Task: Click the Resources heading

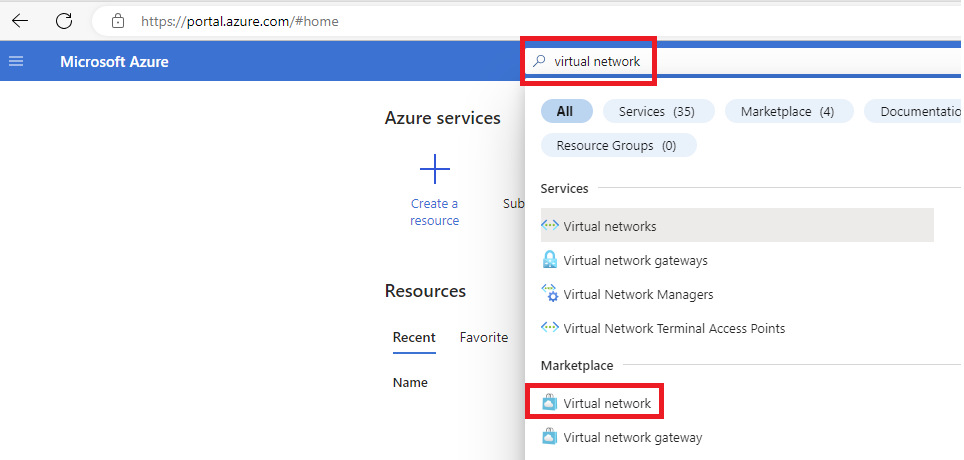Action: [425, 291]
